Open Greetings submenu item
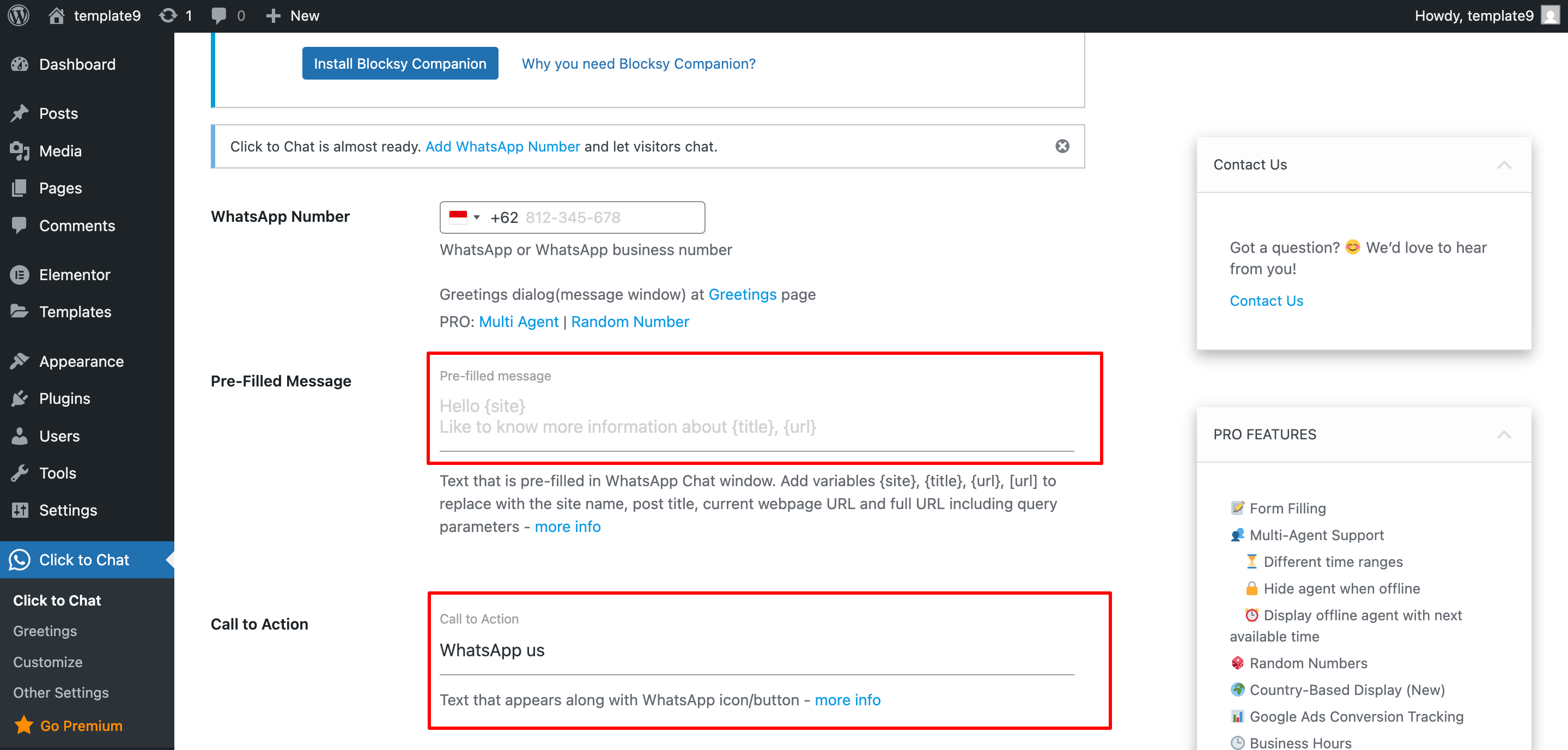The height and width of the screenshot is (750, 1568). coord(45,631)
